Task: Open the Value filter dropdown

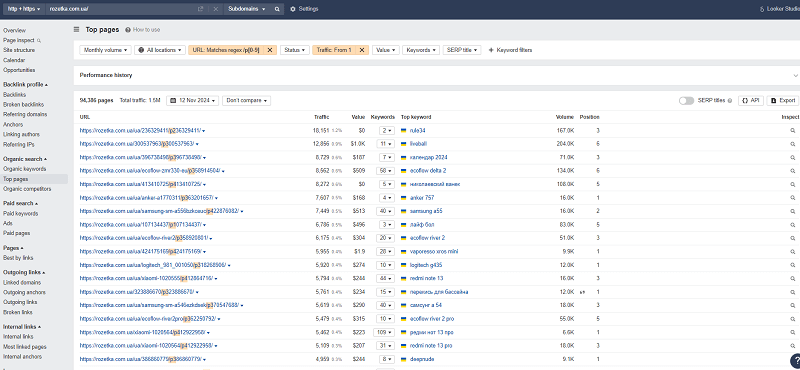Action: 385,50
